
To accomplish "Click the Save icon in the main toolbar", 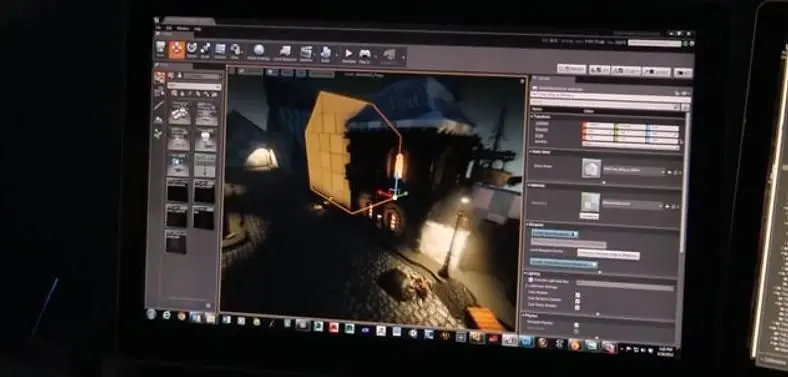I will [160, 49].
